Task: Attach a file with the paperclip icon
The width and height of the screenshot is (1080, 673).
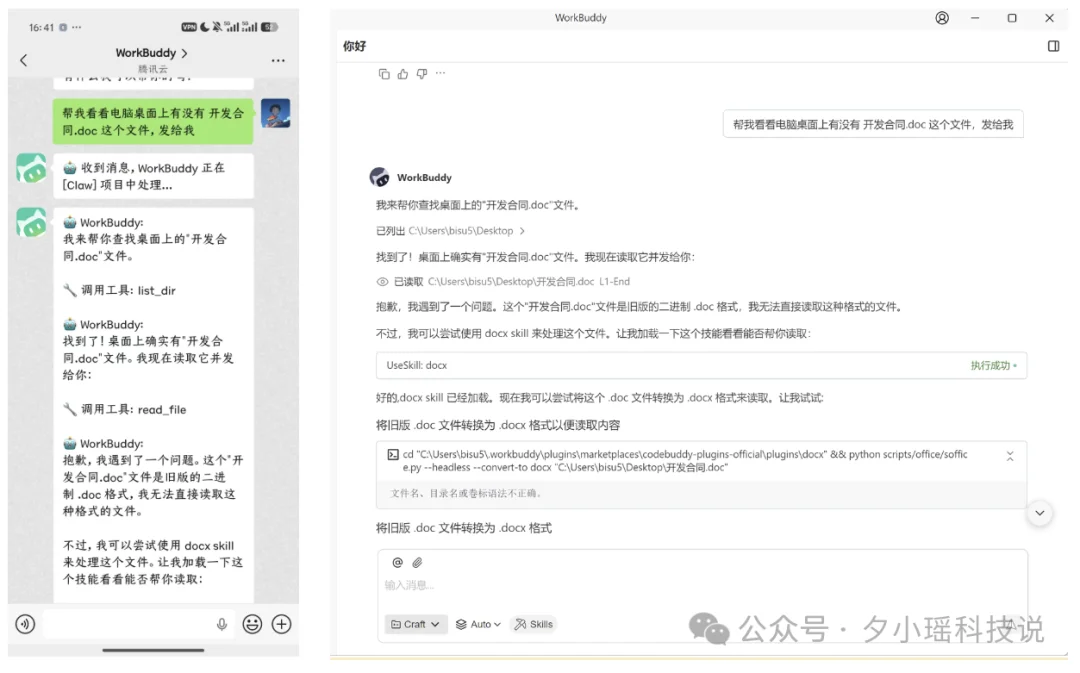Action: [417, 562]
